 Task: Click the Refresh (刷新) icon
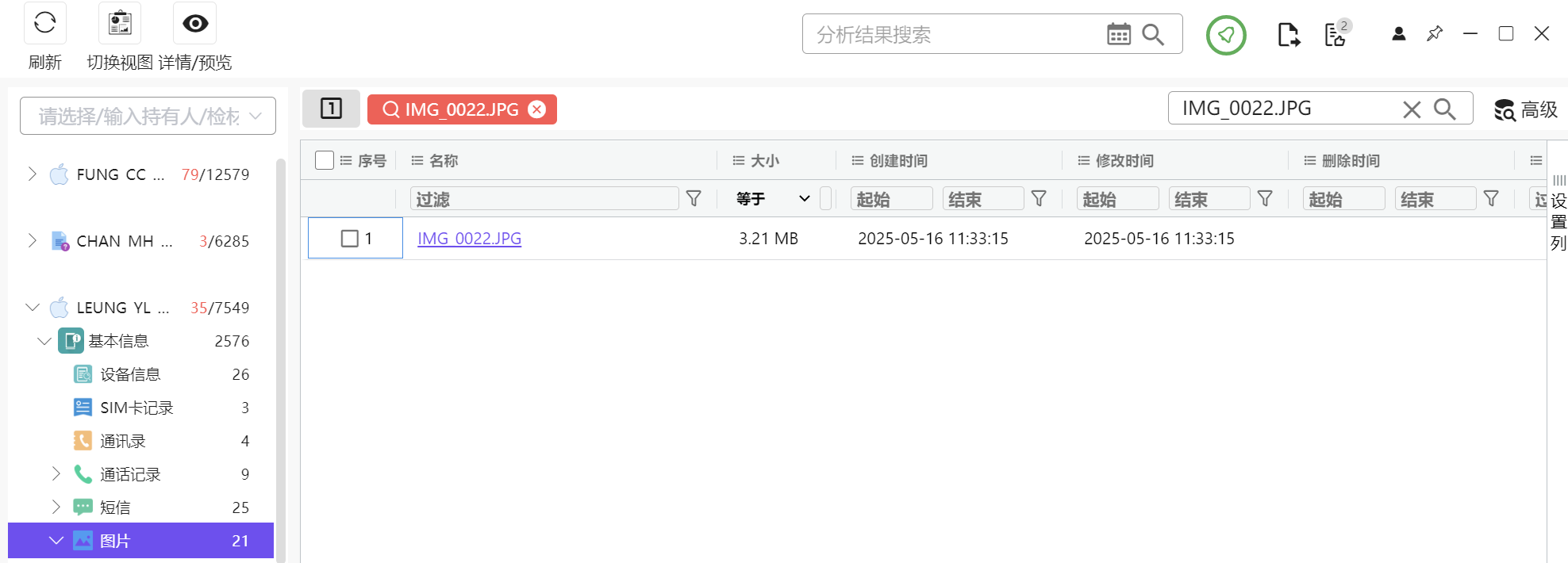(45, 23)
